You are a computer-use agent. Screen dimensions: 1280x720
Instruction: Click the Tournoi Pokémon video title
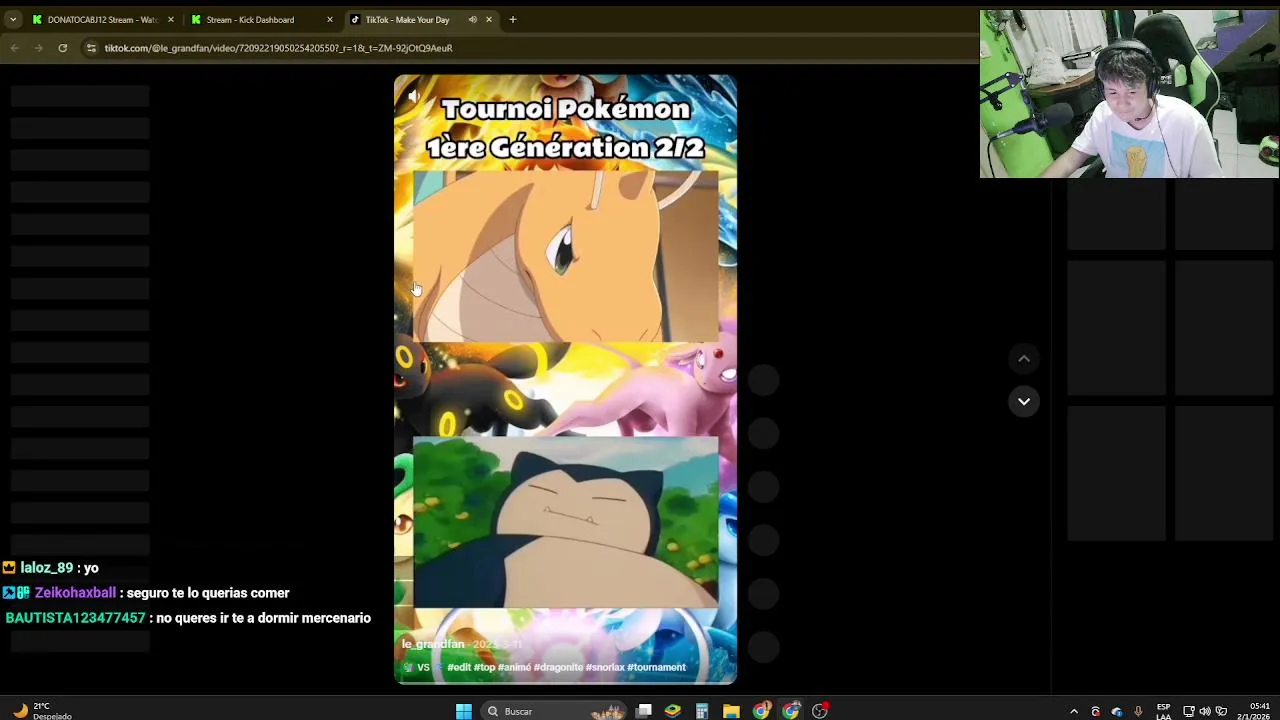(566, 128)
